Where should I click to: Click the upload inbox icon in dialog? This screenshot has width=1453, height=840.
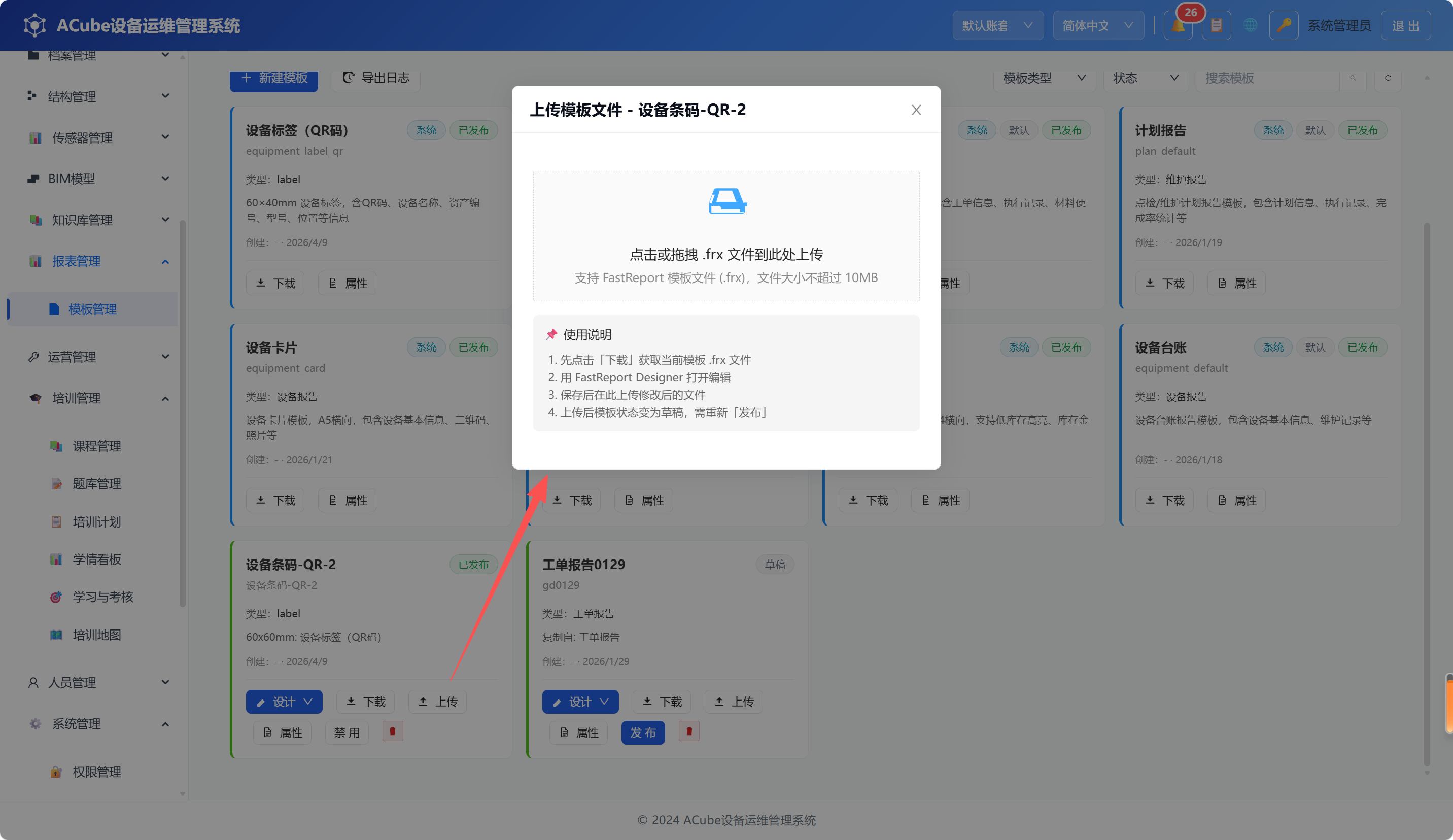727,201
